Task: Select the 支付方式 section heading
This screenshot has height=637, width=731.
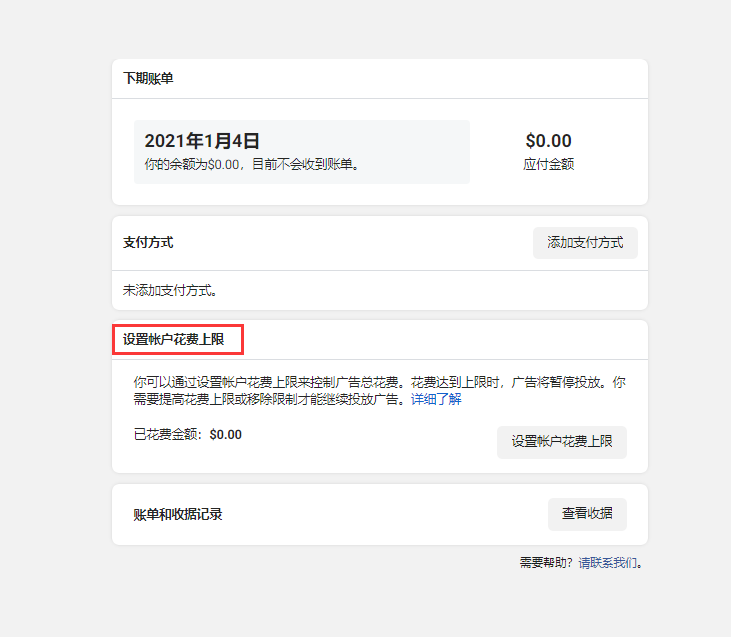Action: pyautogui.click(x=148, y=243)
